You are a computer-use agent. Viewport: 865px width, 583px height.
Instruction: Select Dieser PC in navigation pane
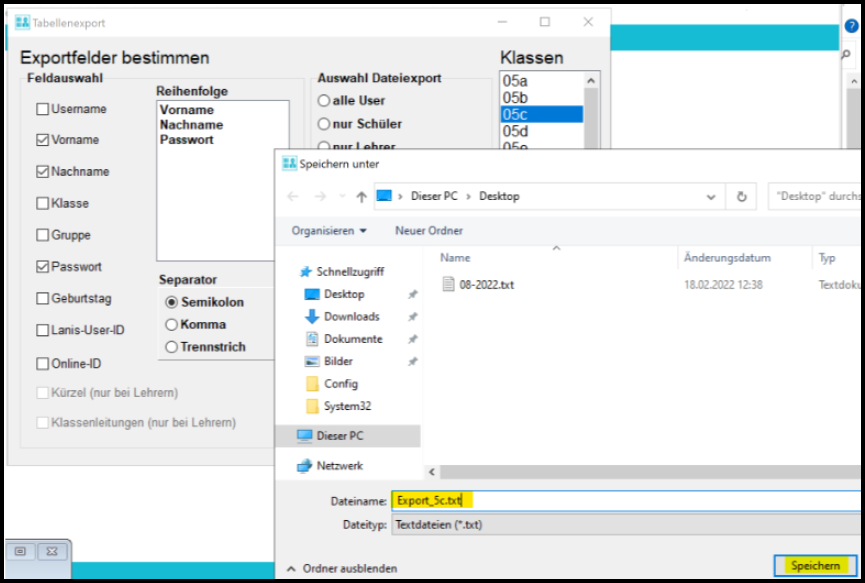pyautogui.click(x=339, y=436)
